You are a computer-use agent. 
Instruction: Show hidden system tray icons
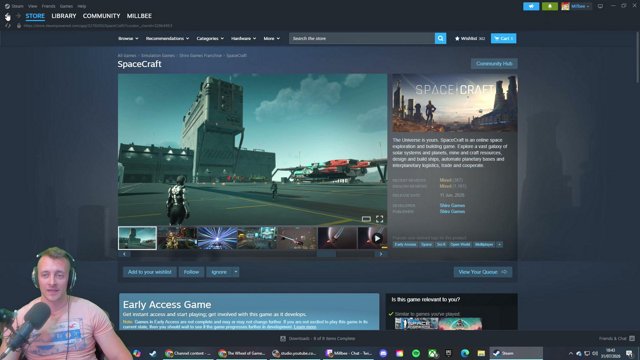[570, 353]
